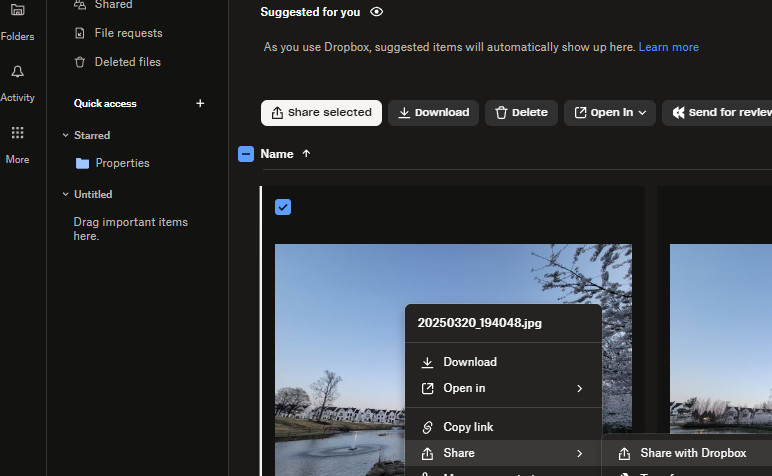Click the Send for review button
This screenshot has width=772, height=476.
click(x=719, y=113)
